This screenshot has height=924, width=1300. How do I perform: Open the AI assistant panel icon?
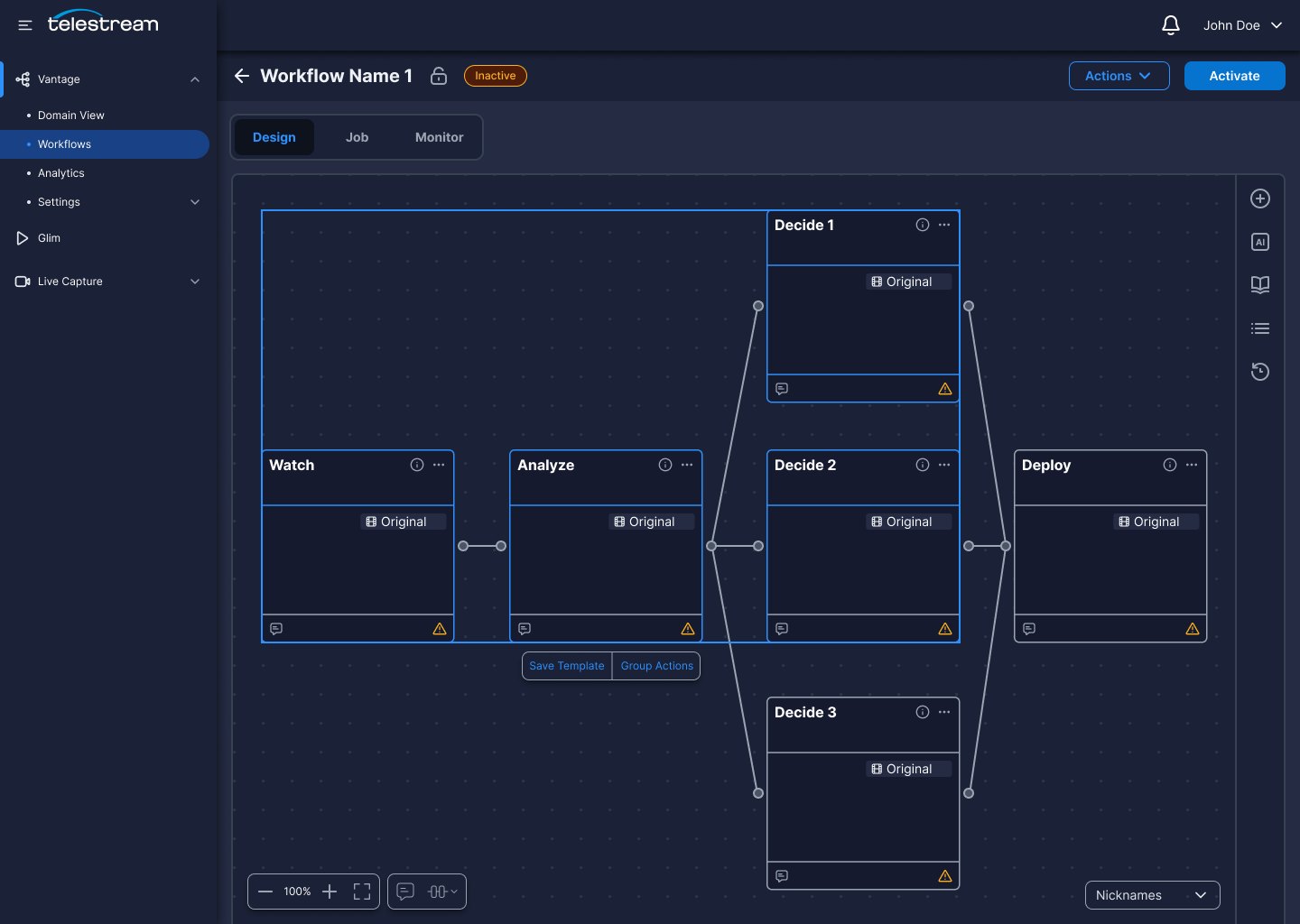point(1260,242)
